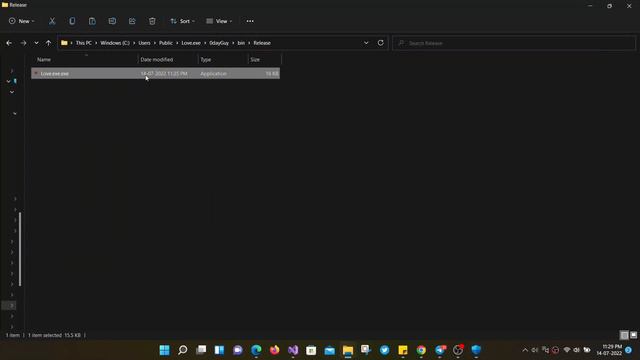Click bin breadcrumb in address bar
This screenshot has height=360, width=640.
click(241, 43)
